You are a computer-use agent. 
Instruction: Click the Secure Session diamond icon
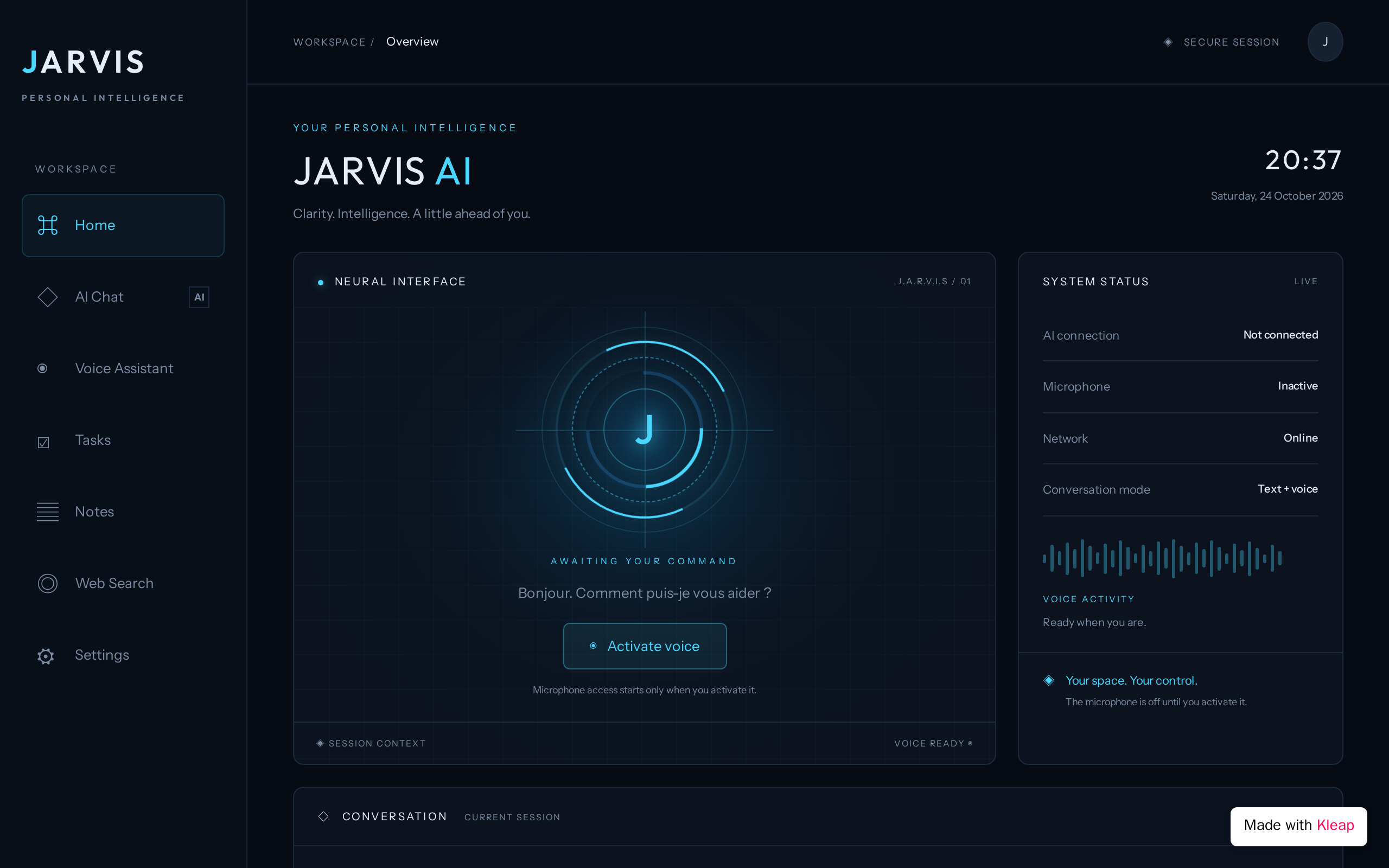pos(1168,42)
